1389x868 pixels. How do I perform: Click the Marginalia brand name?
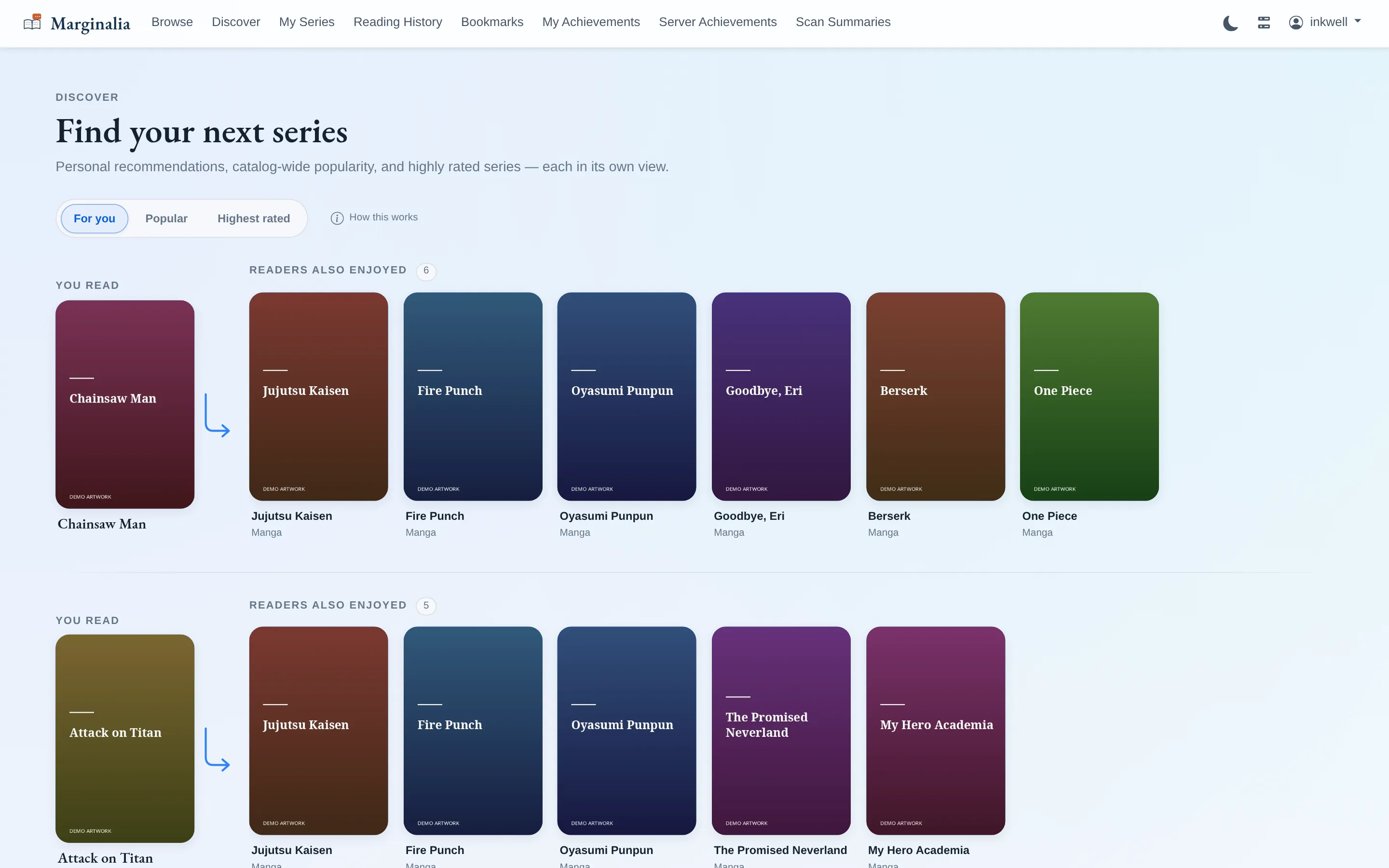click(x=90, y=24)
